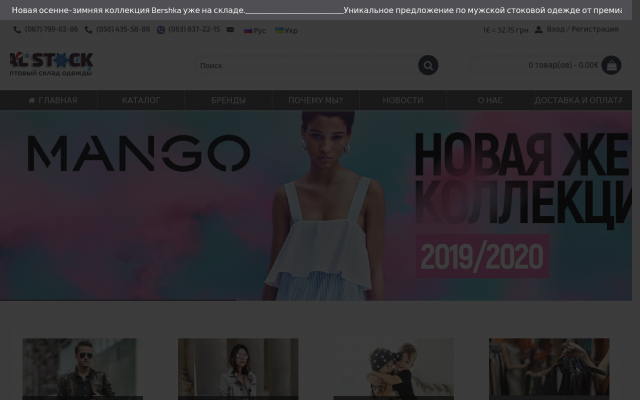Open the О нас menu item

coord(490,100)
